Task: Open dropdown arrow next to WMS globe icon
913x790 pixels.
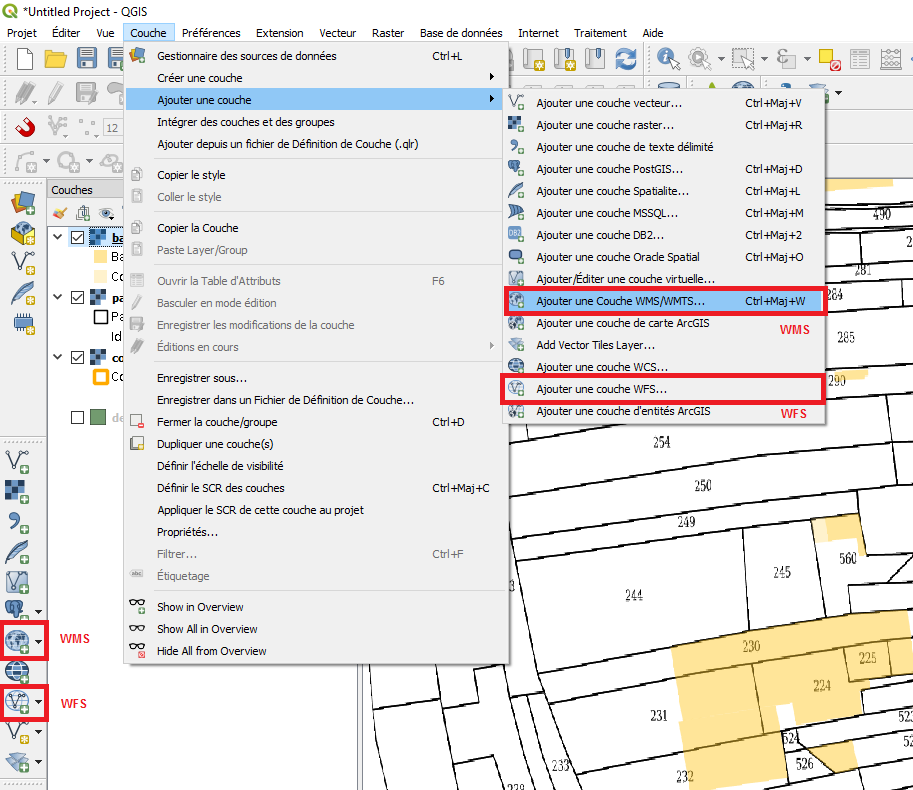Action: point(38,642)
